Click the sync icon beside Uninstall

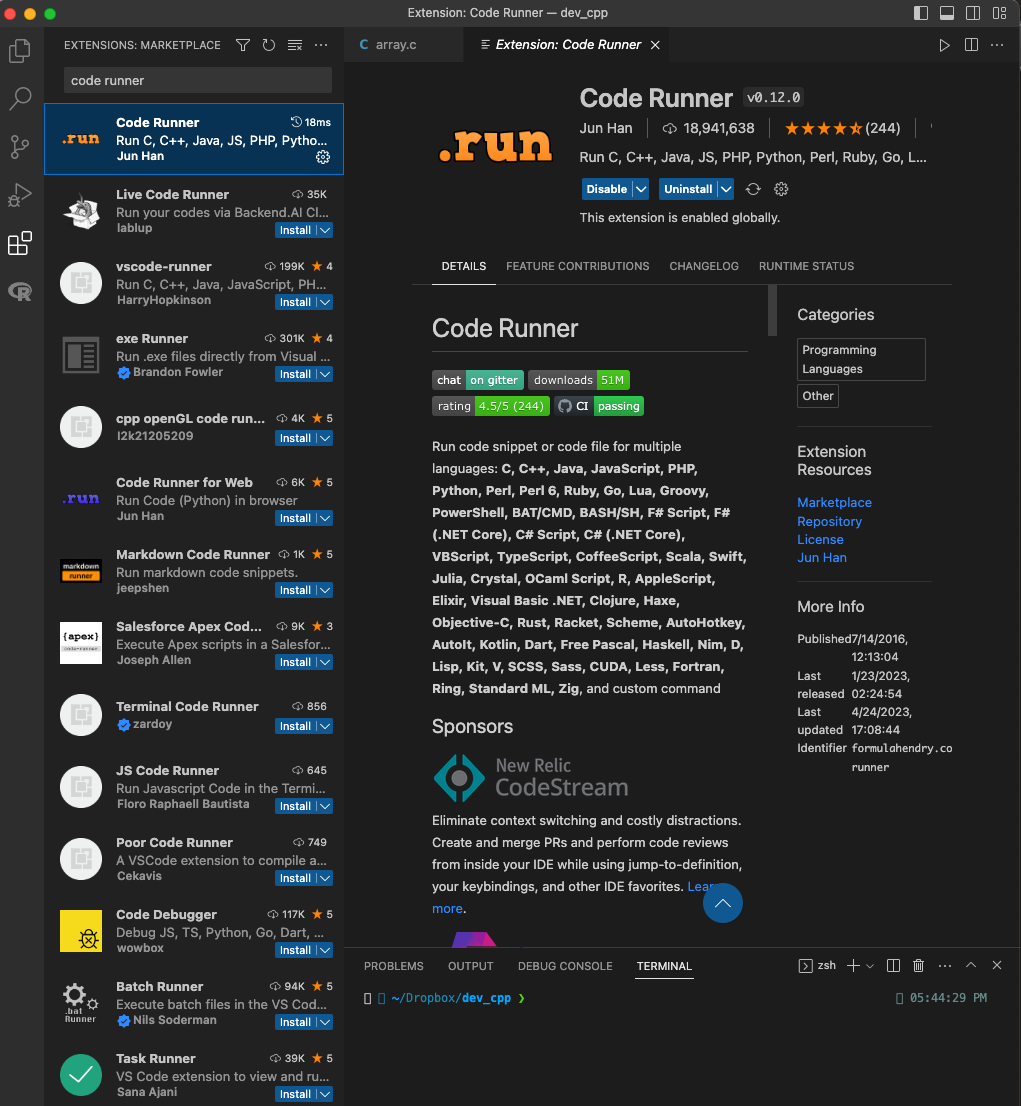pos(754,189)
